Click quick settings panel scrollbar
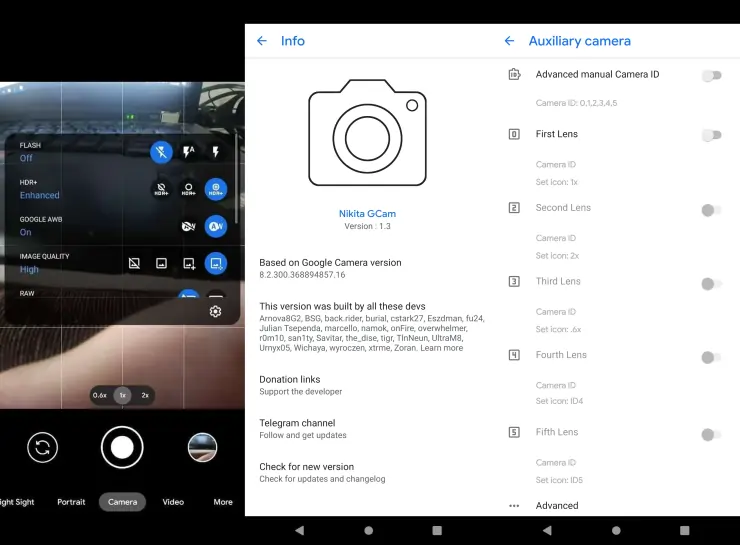Screen dimensions: 740x545 click(236, 178)
